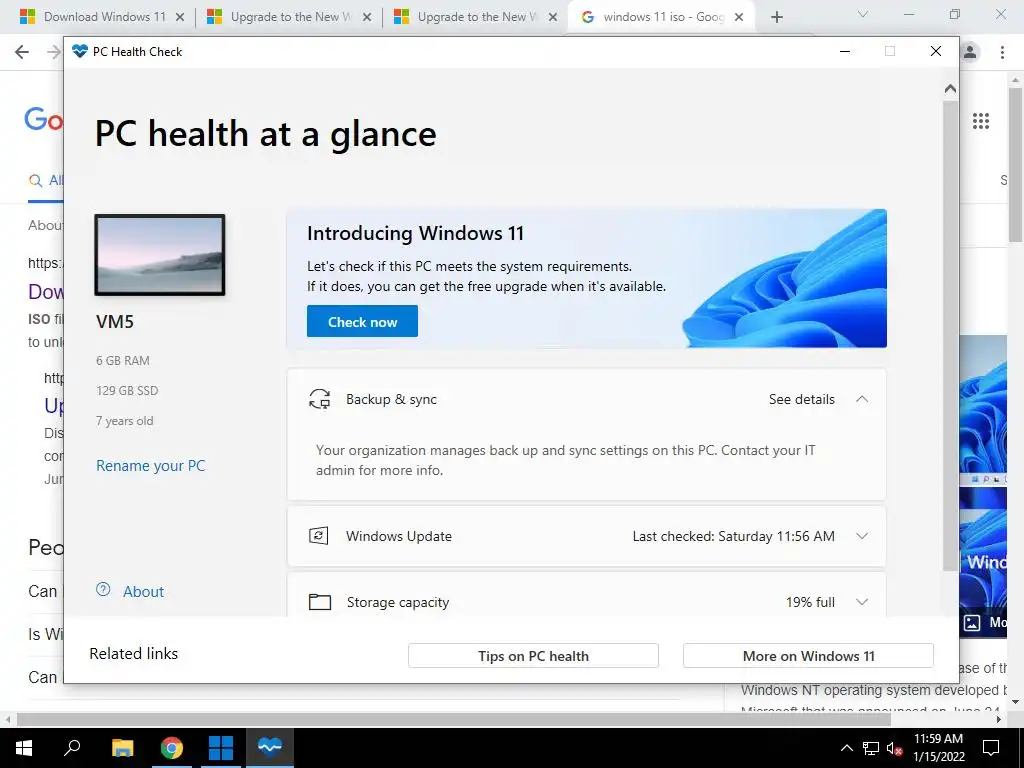The height and width of the screenshot is (768, 1024).
Task: Click the muted volume icon in tray
Action: coord(894,748)
